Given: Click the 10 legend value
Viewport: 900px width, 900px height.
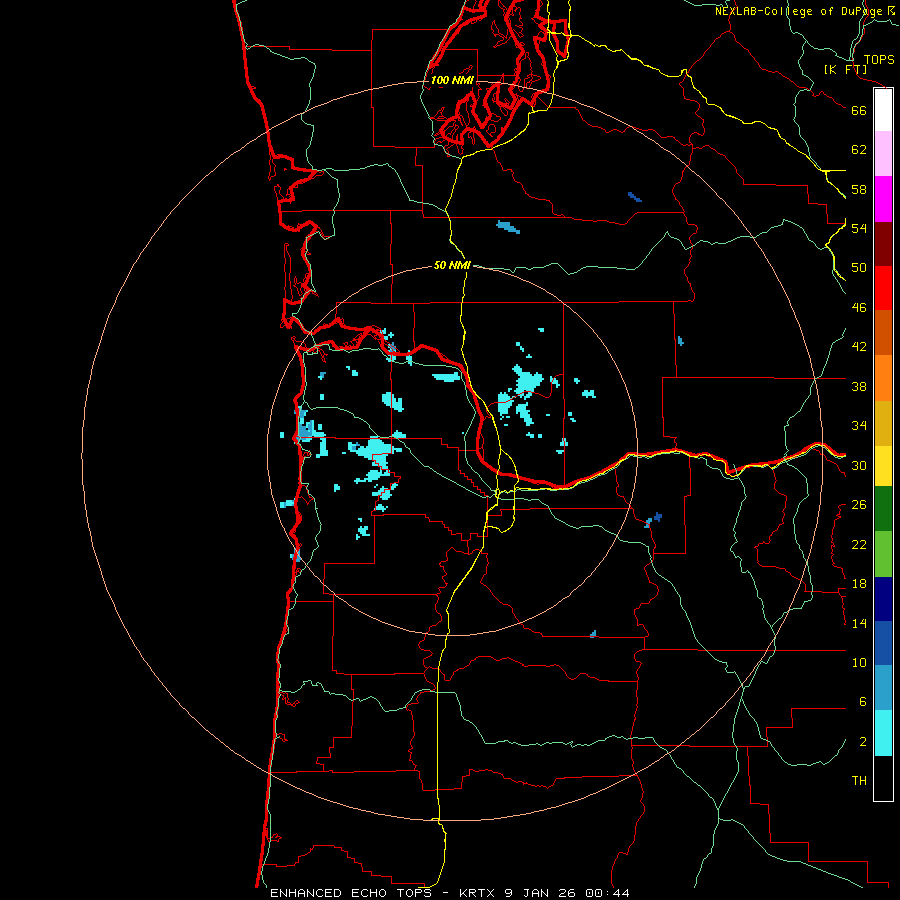Looking at the screenshot, I should 859,662.
